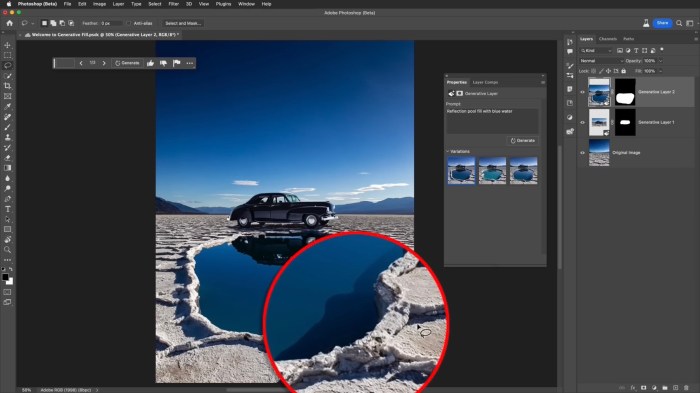Open the search icon at top right

tap(679, 23)
